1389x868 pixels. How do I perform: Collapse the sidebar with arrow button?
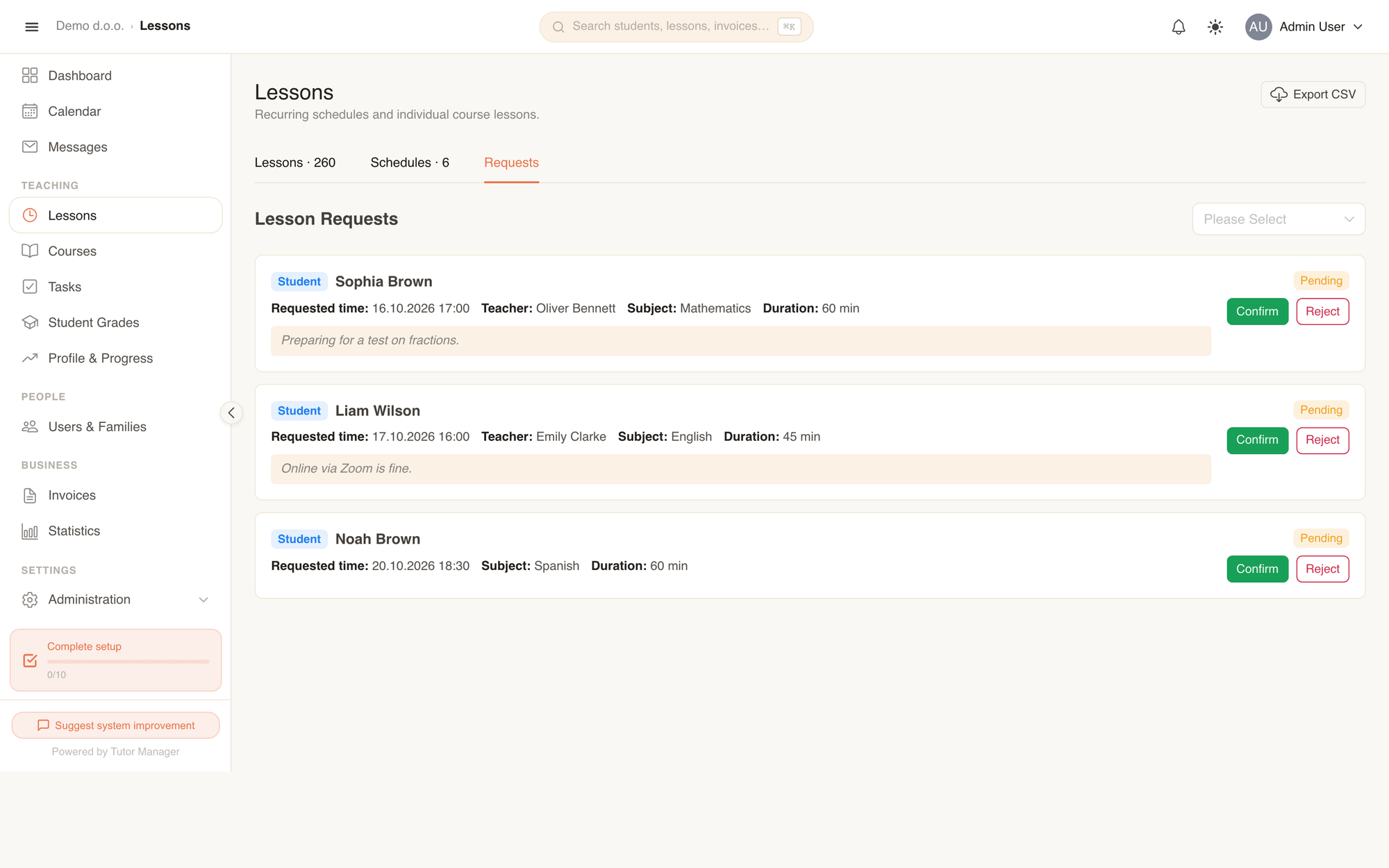coord(231,412)
